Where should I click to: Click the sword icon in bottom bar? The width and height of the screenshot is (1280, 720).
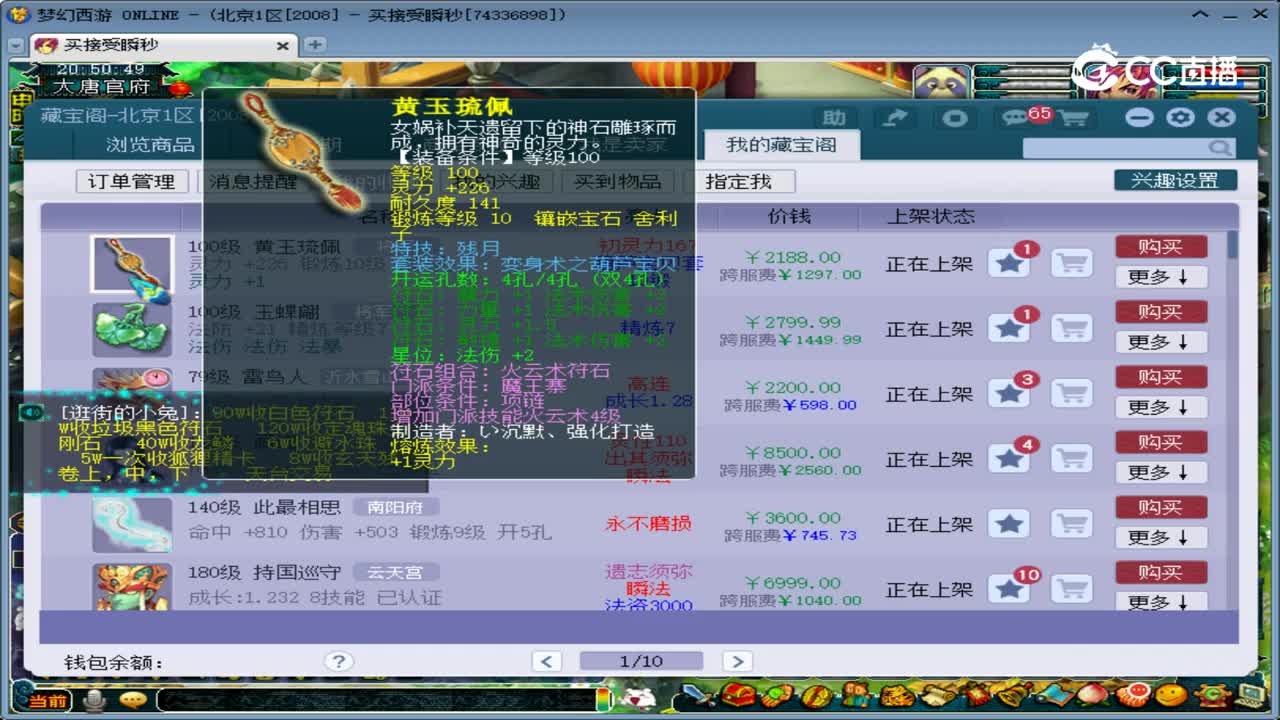pyautogui.click(x=697, y=695)
